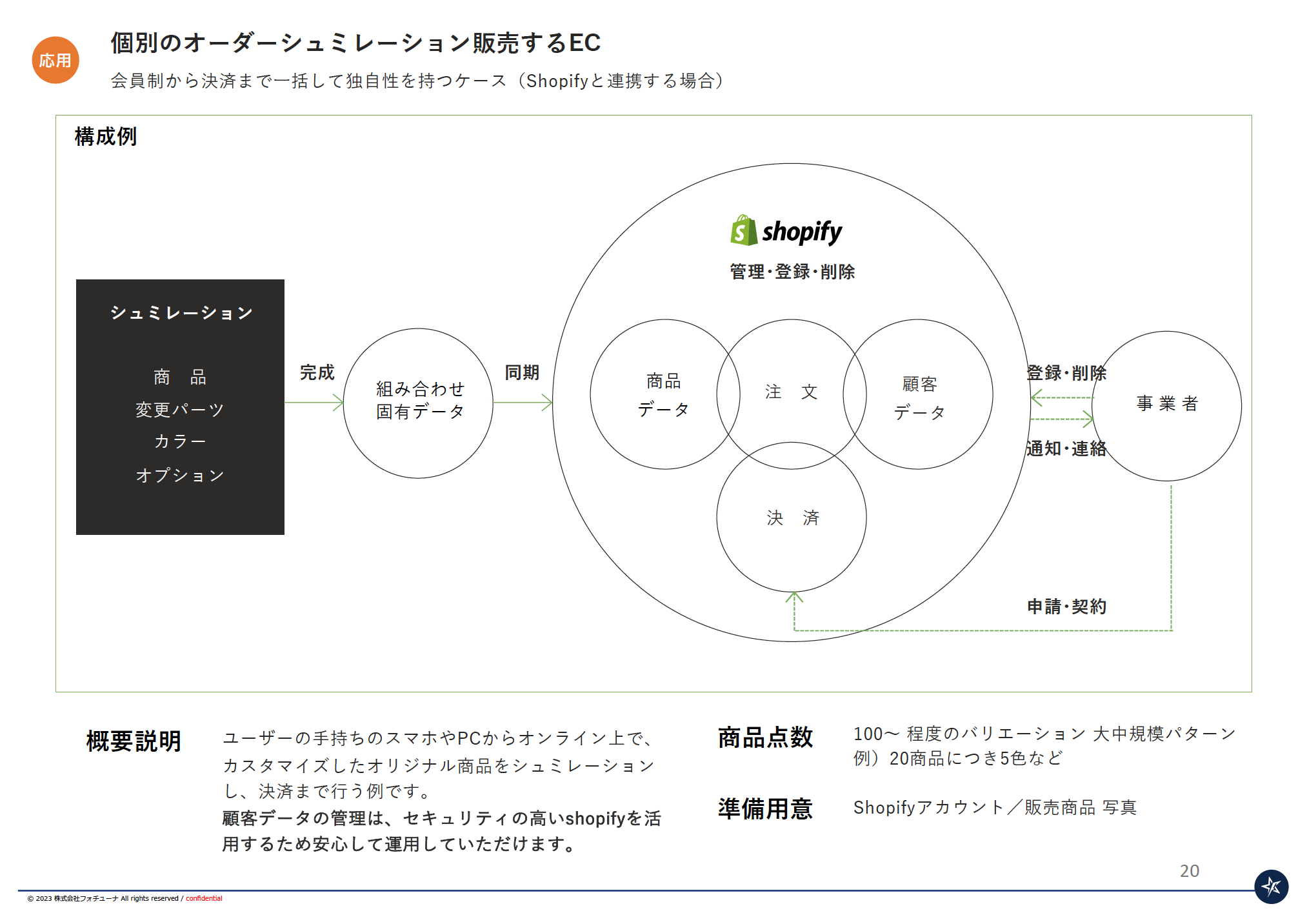The height and width of the screenshot is (924, 1307).
Task: Select the 組み合わせ固有データ circle
Action: tap(418, 403)
